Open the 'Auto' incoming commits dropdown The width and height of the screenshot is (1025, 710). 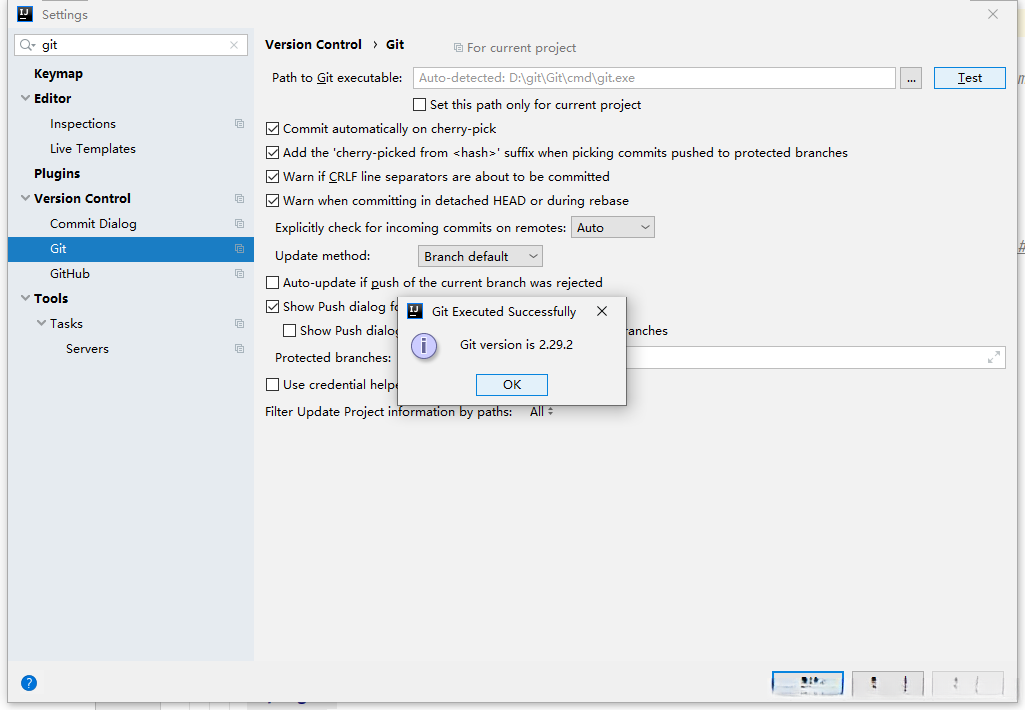pyautogui.click(x=613, y=228)
